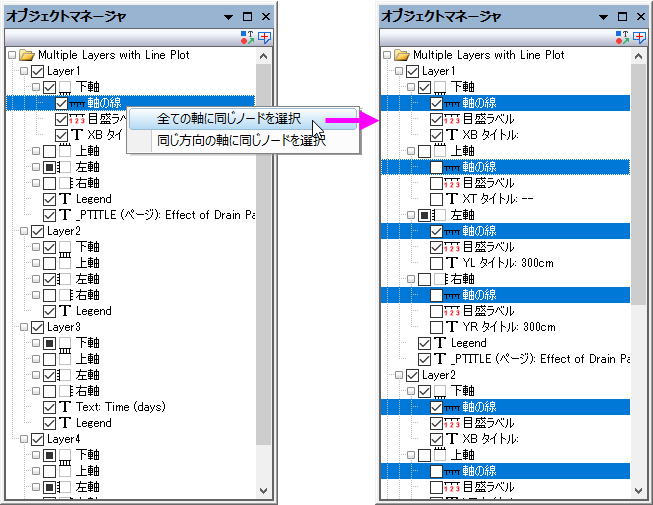Screen dimensions: 653x505
Task: Click the right-axis icon of Layer1 右軸 in left panel
Action: (x=67, y=183)
